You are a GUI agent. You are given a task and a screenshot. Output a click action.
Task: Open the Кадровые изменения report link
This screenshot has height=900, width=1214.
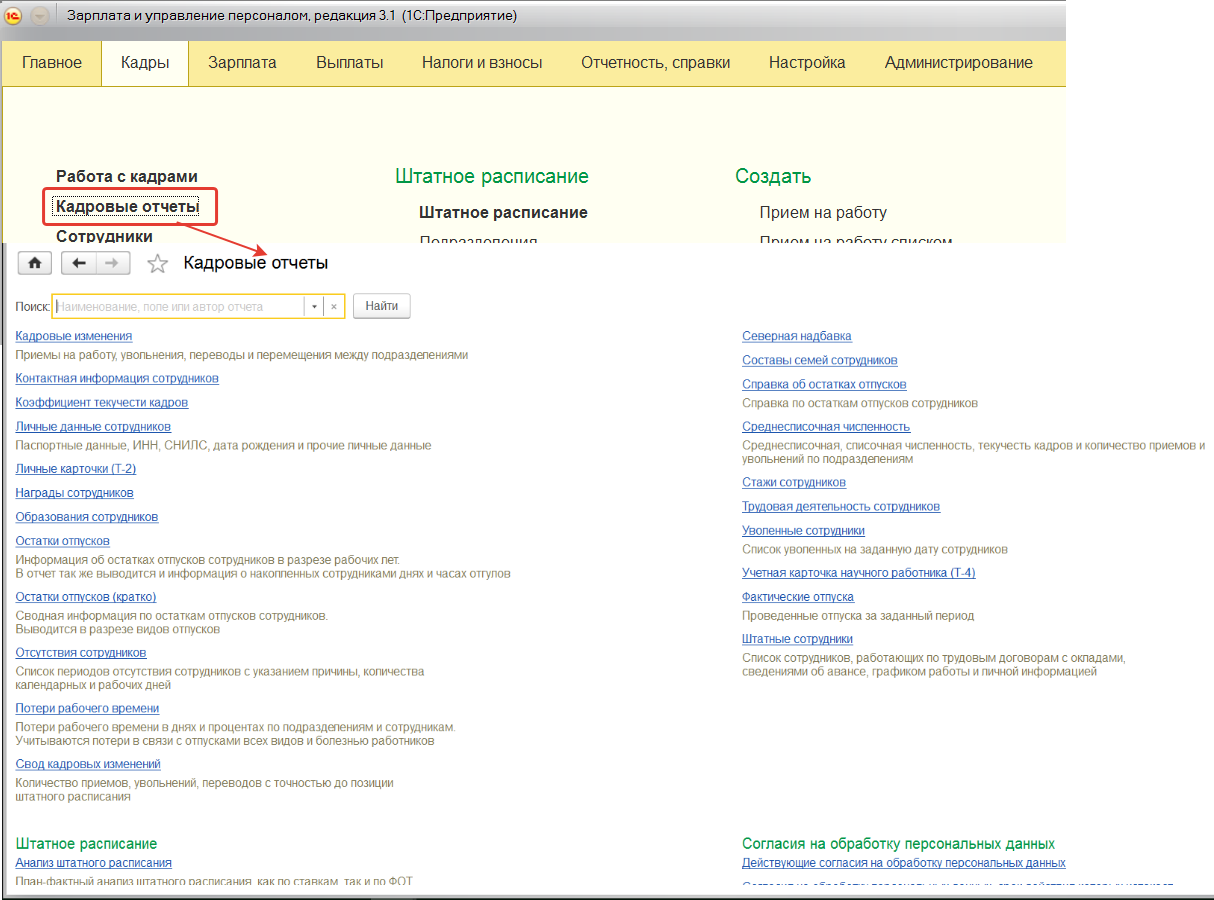pyautogui.click(x=74, y=336)
